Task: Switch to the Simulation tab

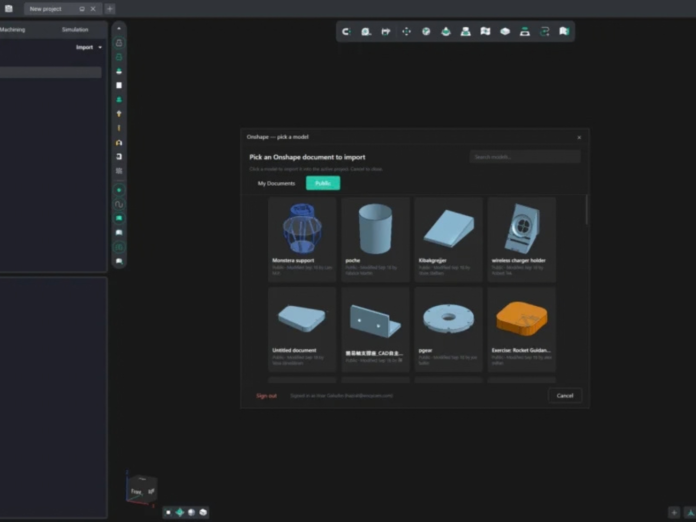Action: point(75,30)
